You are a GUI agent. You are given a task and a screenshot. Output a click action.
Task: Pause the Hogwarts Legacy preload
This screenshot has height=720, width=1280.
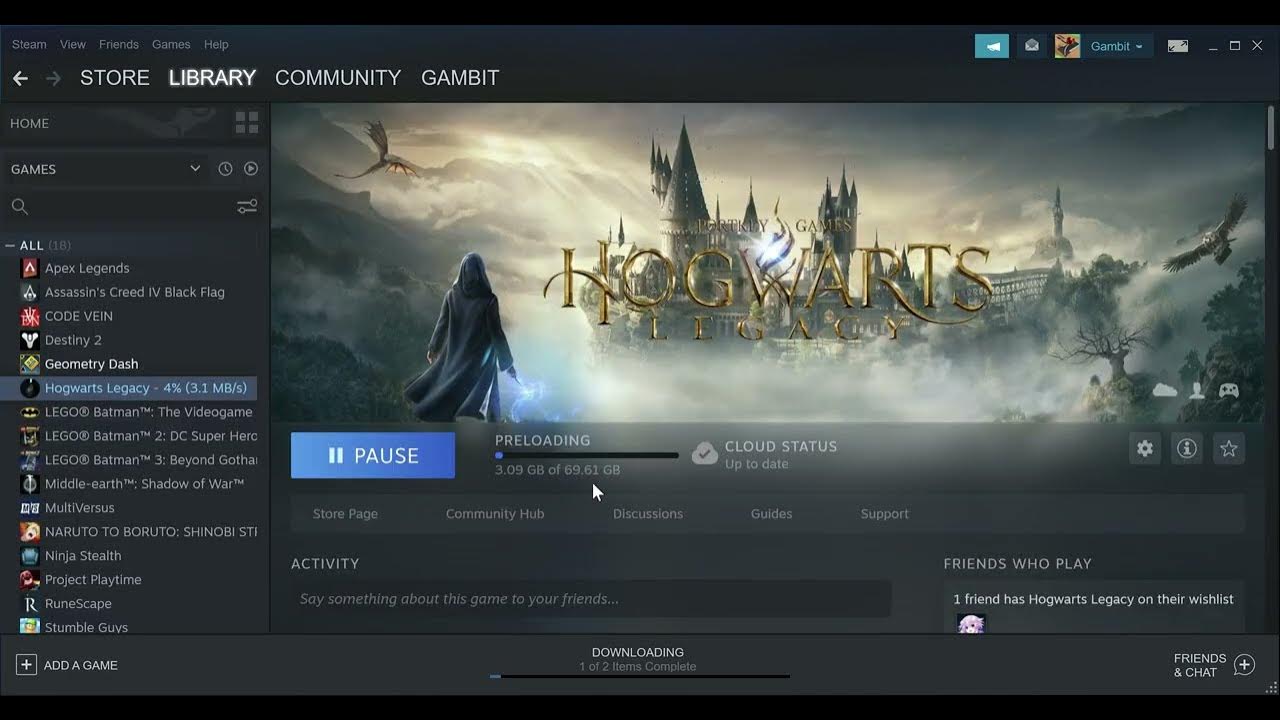[373, 455]
